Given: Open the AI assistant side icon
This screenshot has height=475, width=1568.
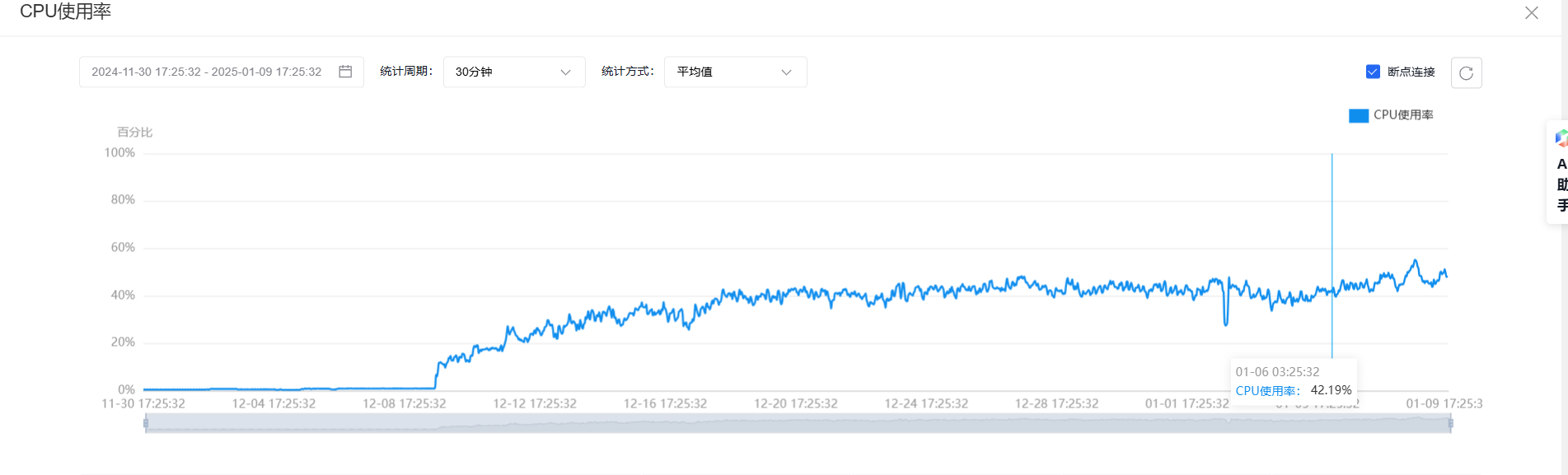Looking at the screenshot, I should point(1561,137).
